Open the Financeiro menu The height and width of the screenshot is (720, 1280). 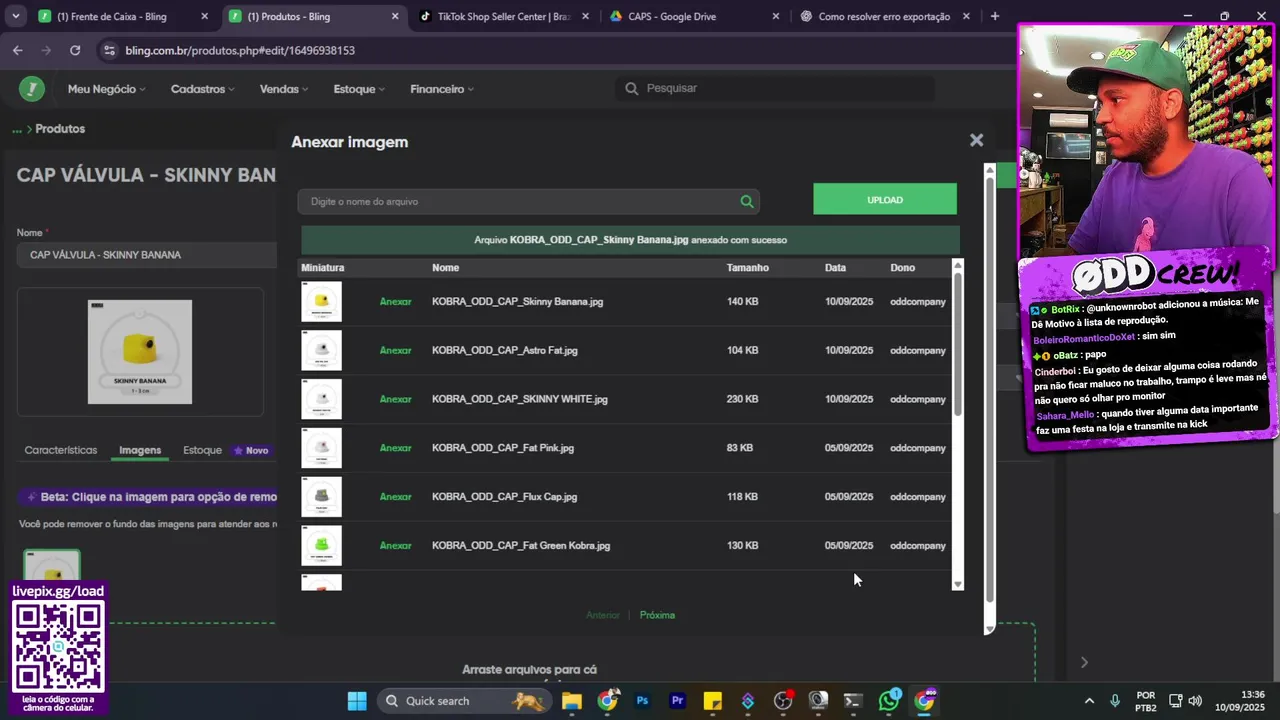point(441,89)
